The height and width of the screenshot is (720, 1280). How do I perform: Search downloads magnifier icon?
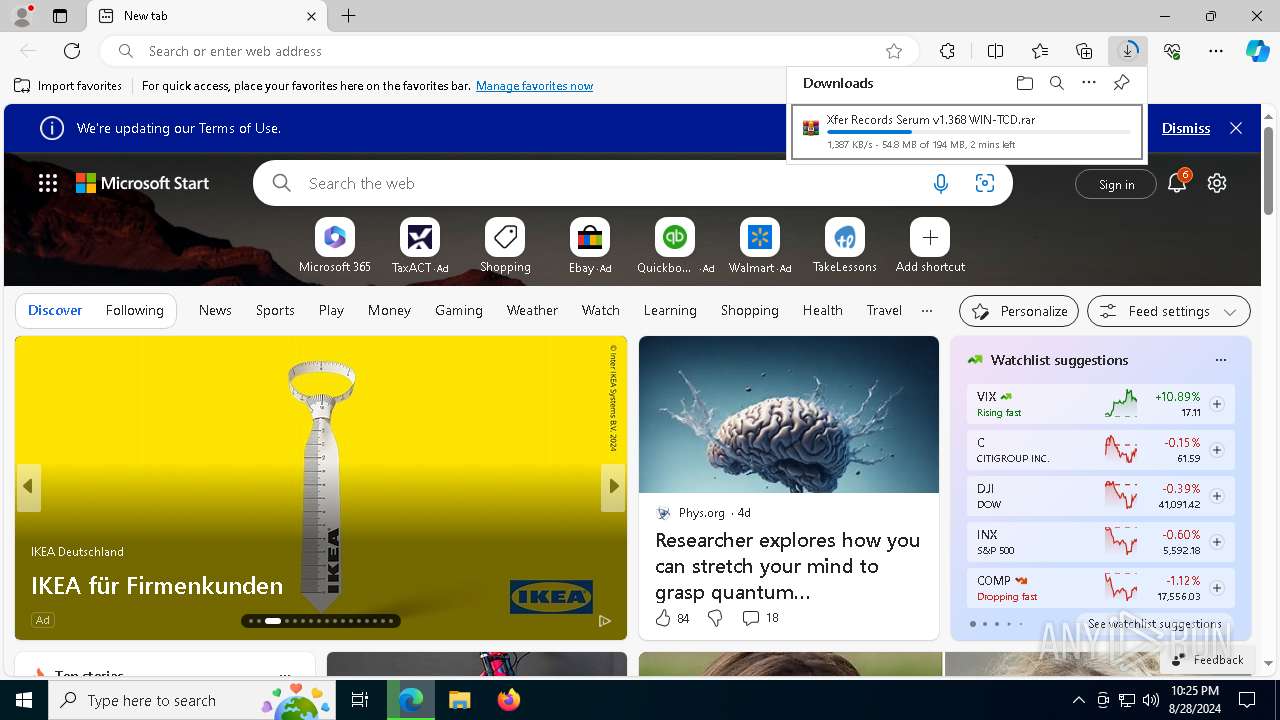1056,83
